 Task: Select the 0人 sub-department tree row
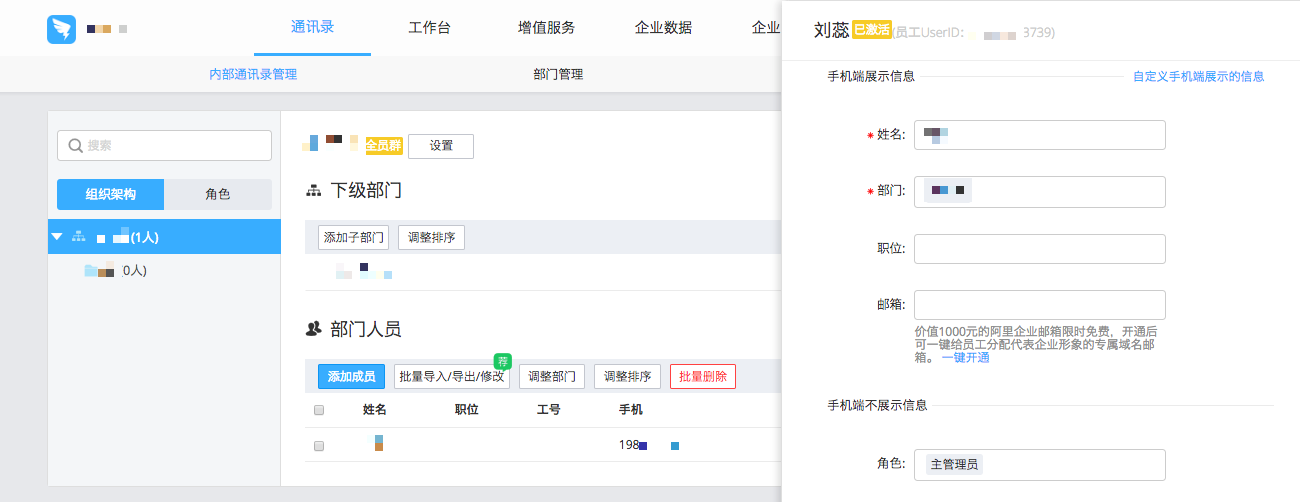(164, 270)
